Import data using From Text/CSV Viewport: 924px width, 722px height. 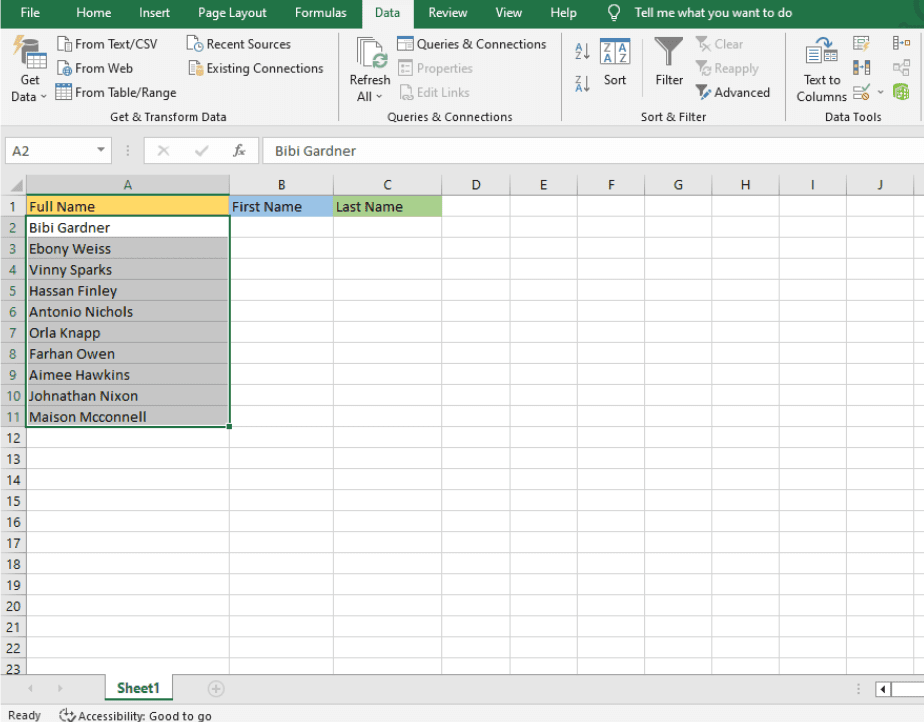pos(108,43)
